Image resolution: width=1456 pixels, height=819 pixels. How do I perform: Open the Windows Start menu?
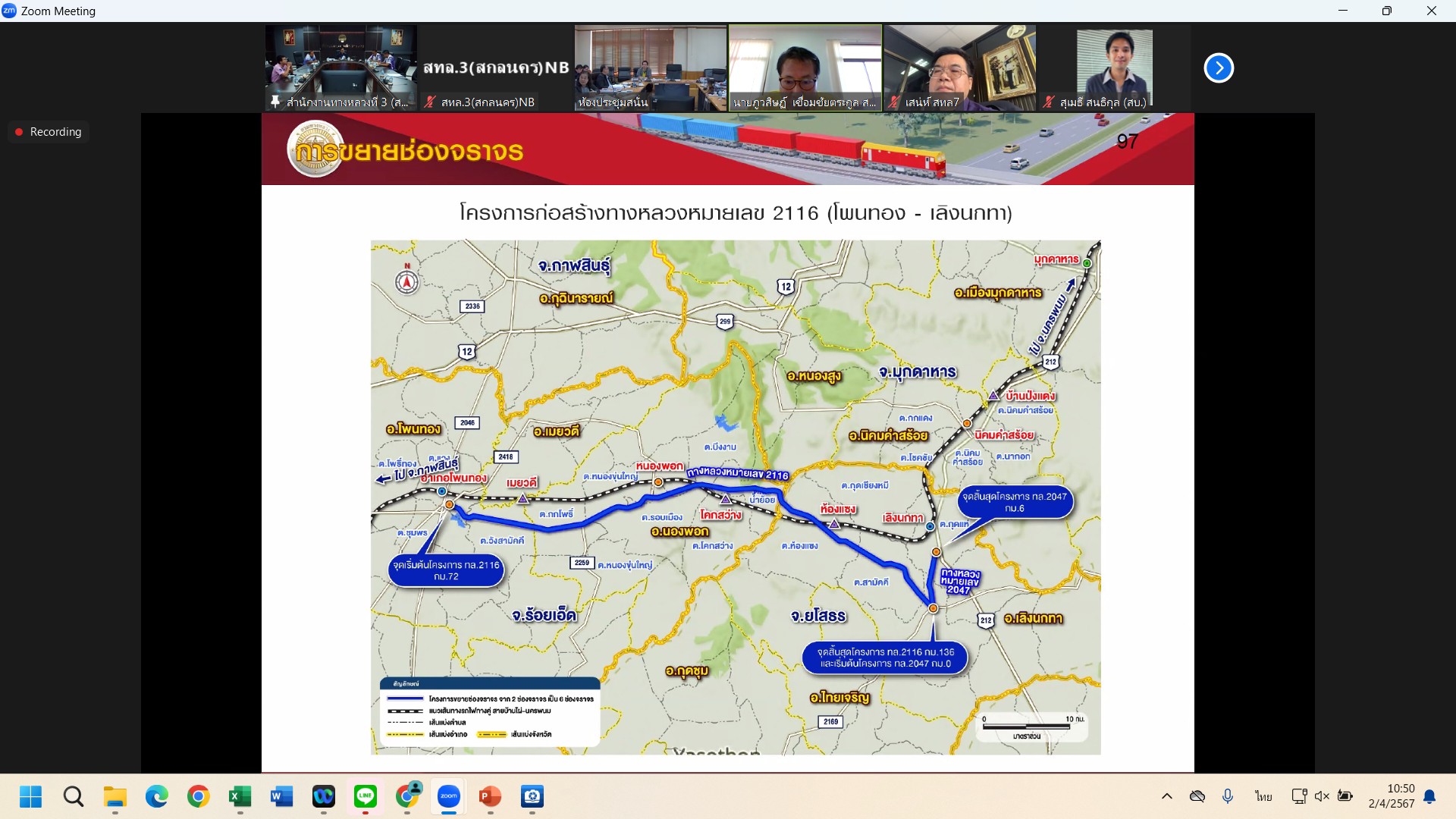point(31,796)
